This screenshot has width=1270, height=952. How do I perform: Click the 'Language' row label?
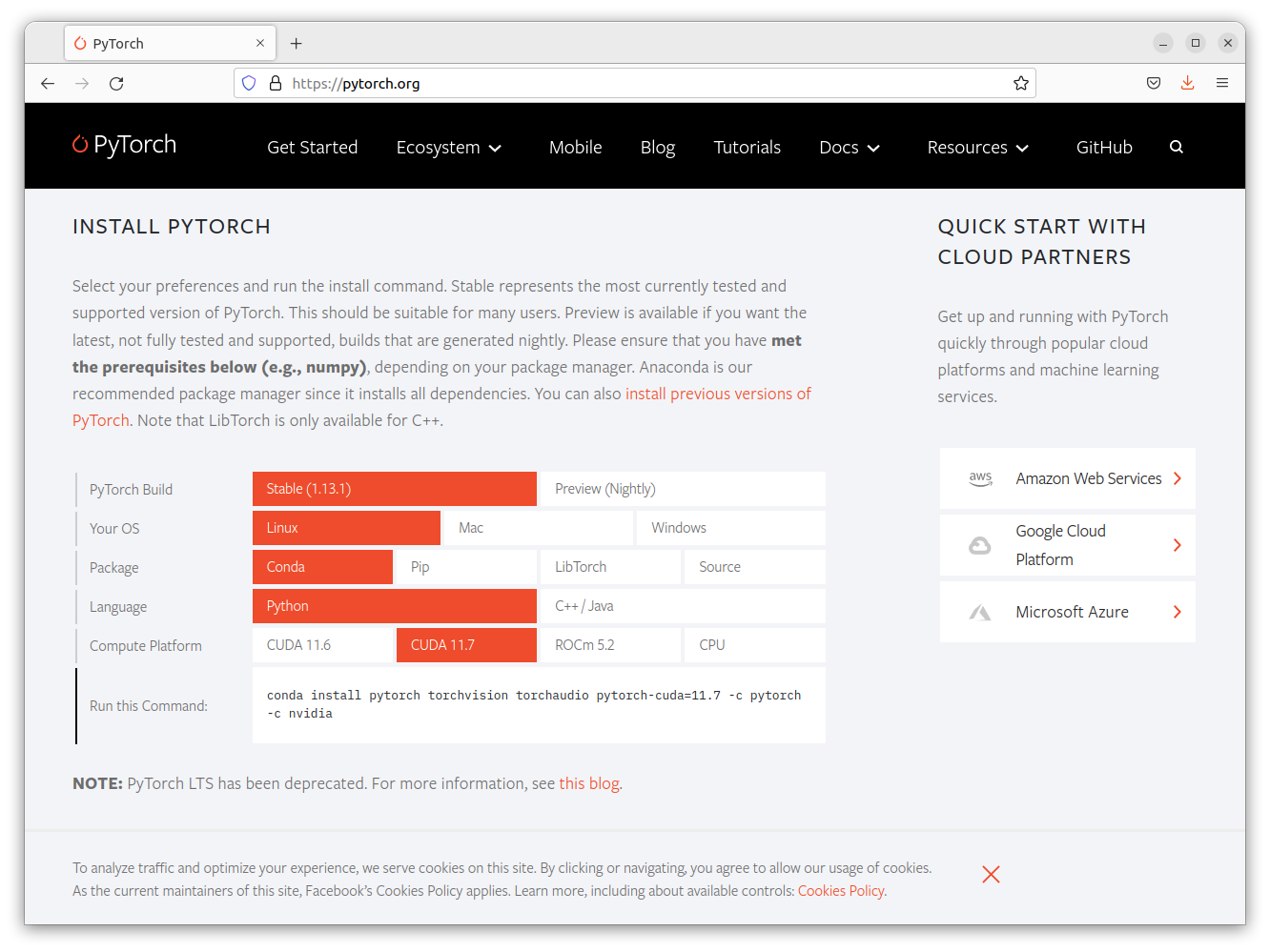pyautogui.click(x=118, y=607)
